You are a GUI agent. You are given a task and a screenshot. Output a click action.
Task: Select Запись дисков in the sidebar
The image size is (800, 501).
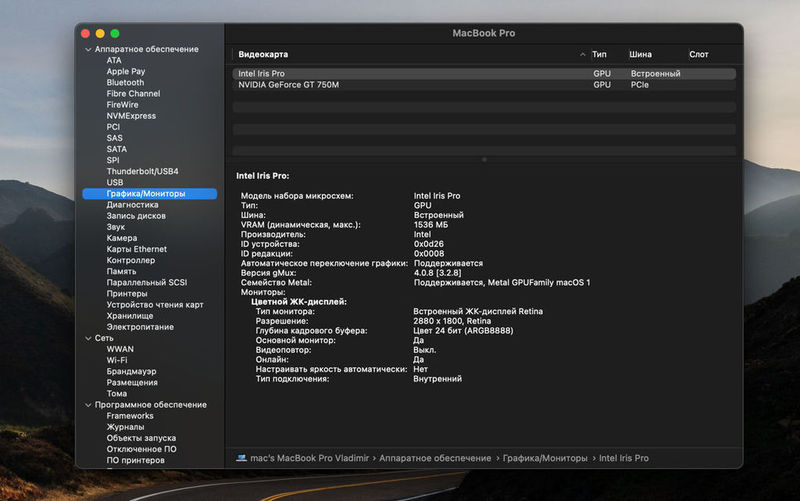pos(136,216)
